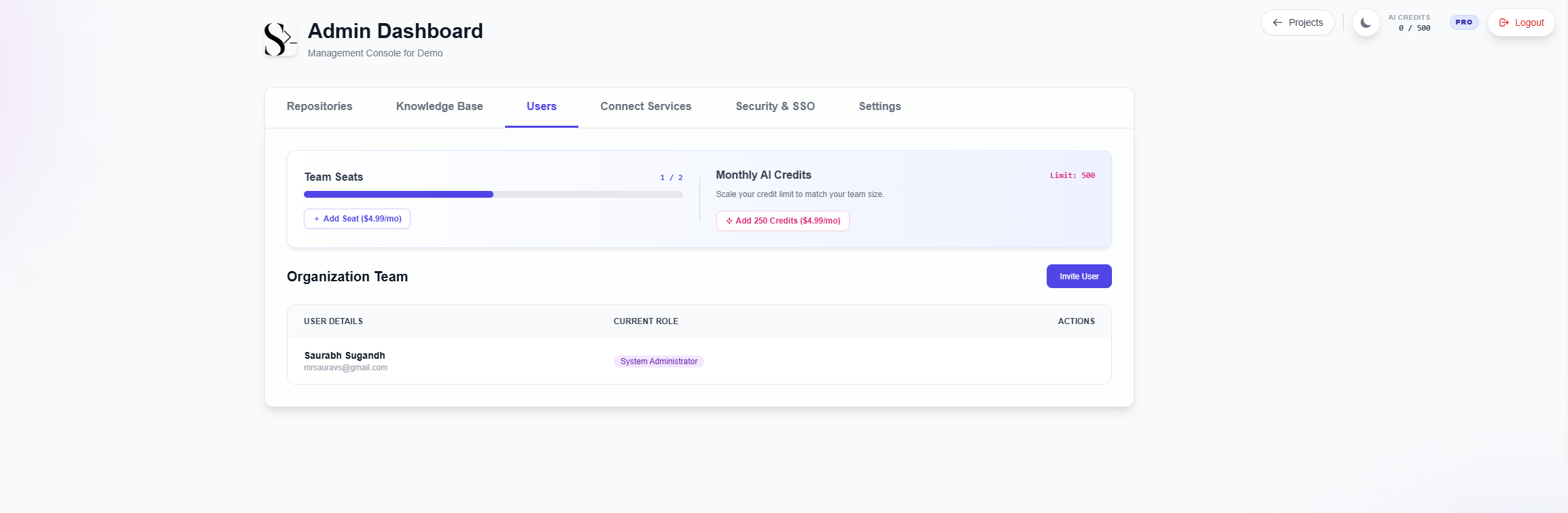Open the Settings tab
The height and width of the screenshot is (513, 1568).
880,107
